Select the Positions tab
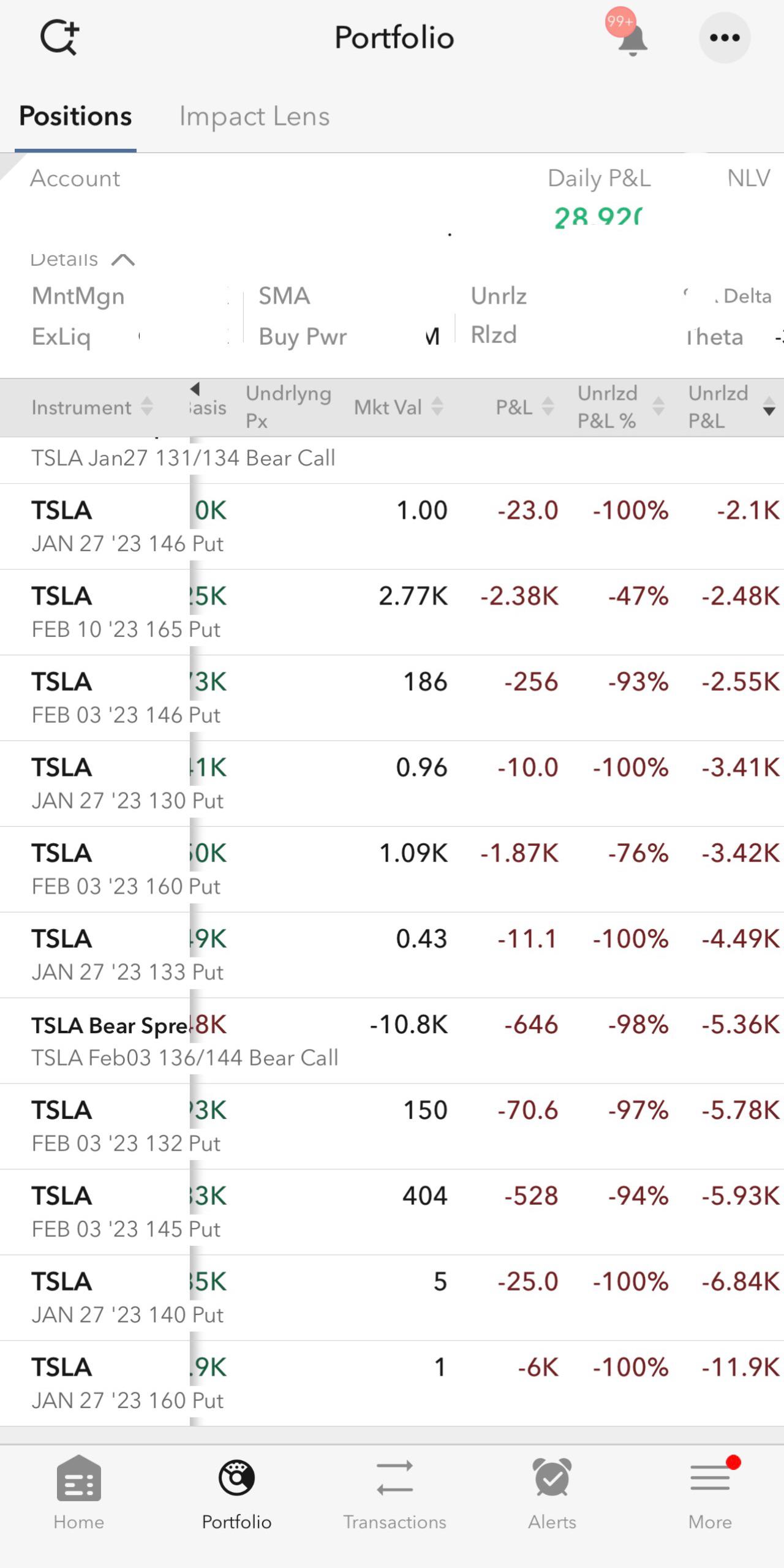Screen dimensions: 784x1568 coord(75,116)
